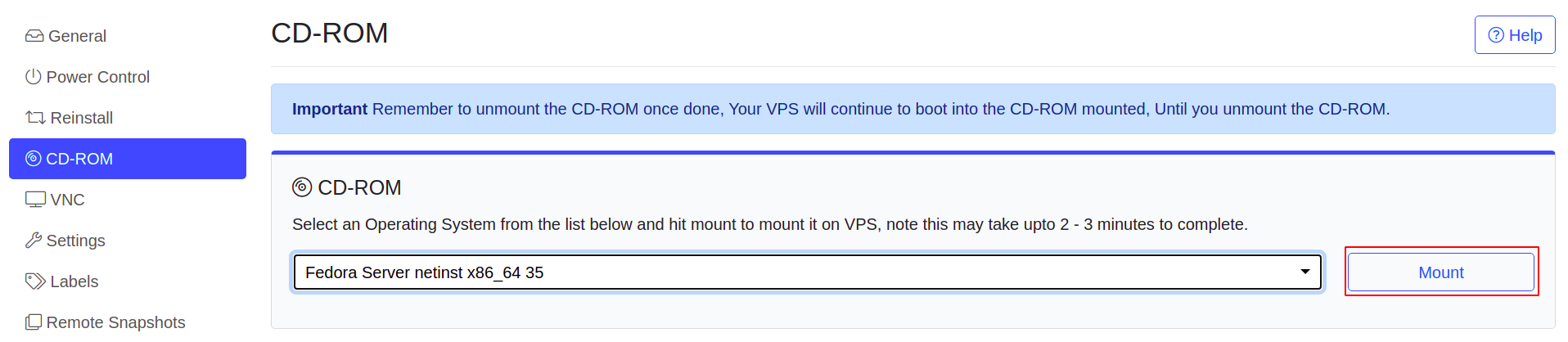1568x342 pixels.
Task: Click the General inbox tray icon
Action: coord(34,36)
